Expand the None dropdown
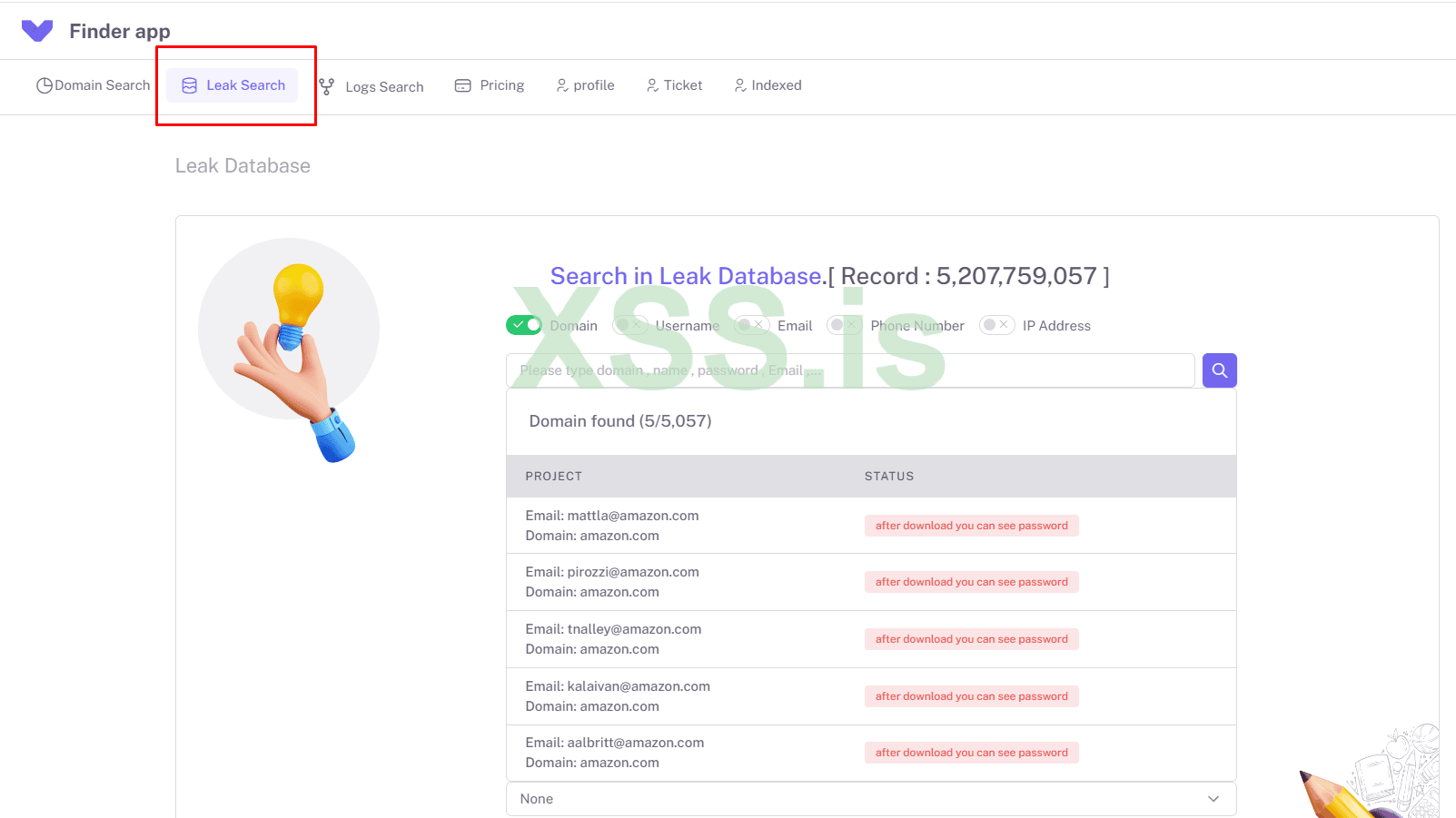 click(x=871, y=799)
